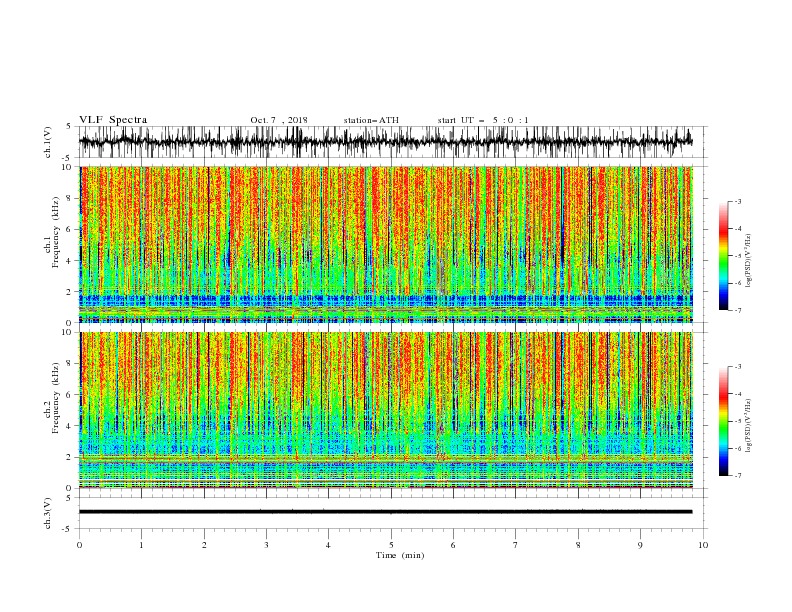Click the "ch.1(V)" axis label
Viewport: 792px width, 612px height.
48,142
